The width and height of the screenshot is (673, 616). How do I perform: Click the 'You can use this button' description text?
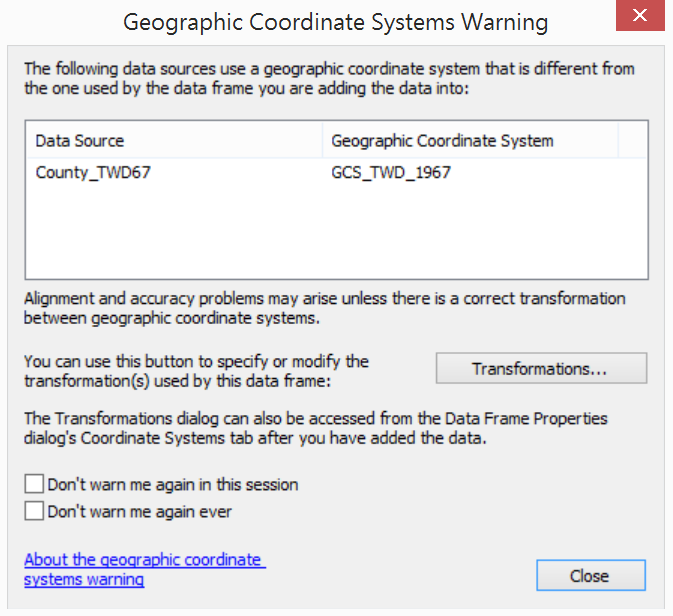click(196, 371)
